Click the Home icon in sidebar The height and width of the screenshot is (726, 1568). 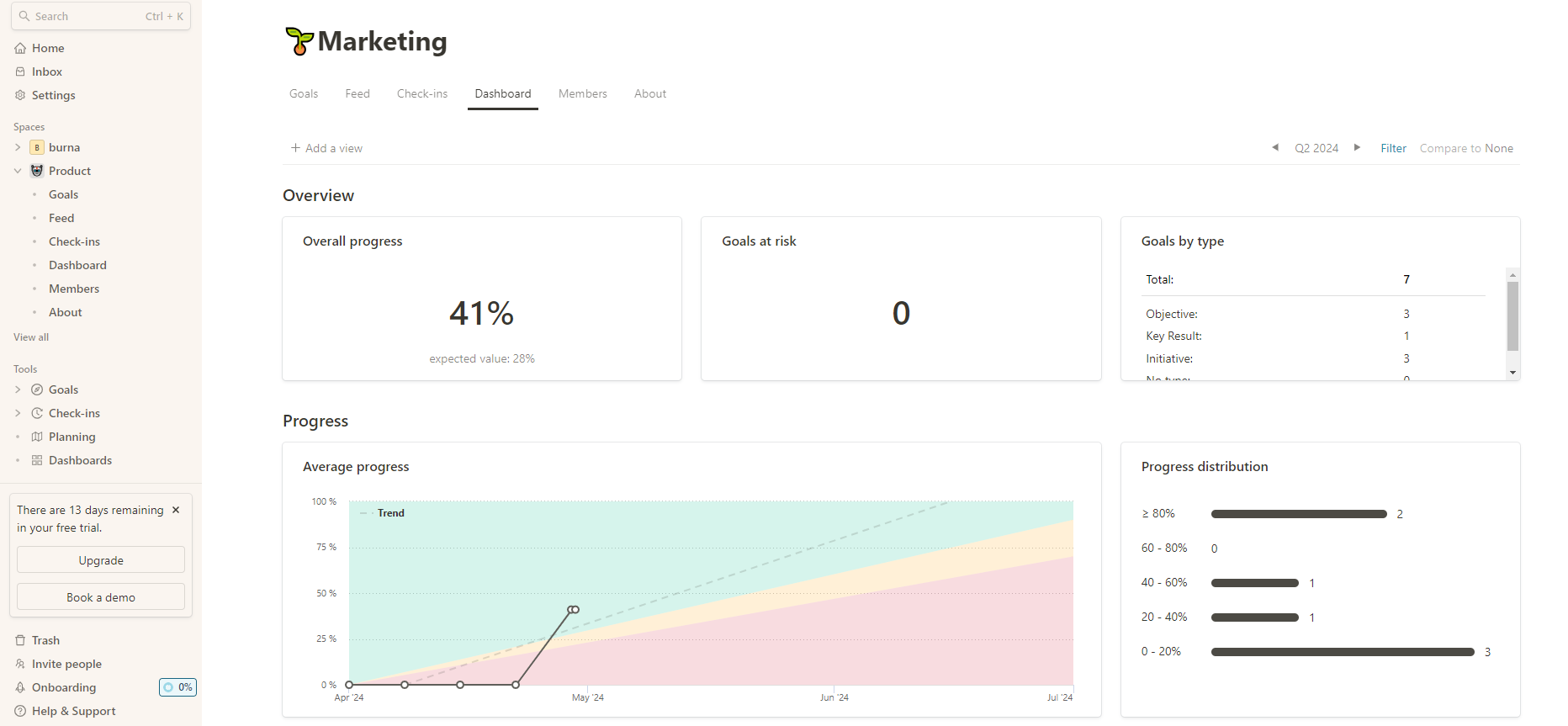click(20, 49)
